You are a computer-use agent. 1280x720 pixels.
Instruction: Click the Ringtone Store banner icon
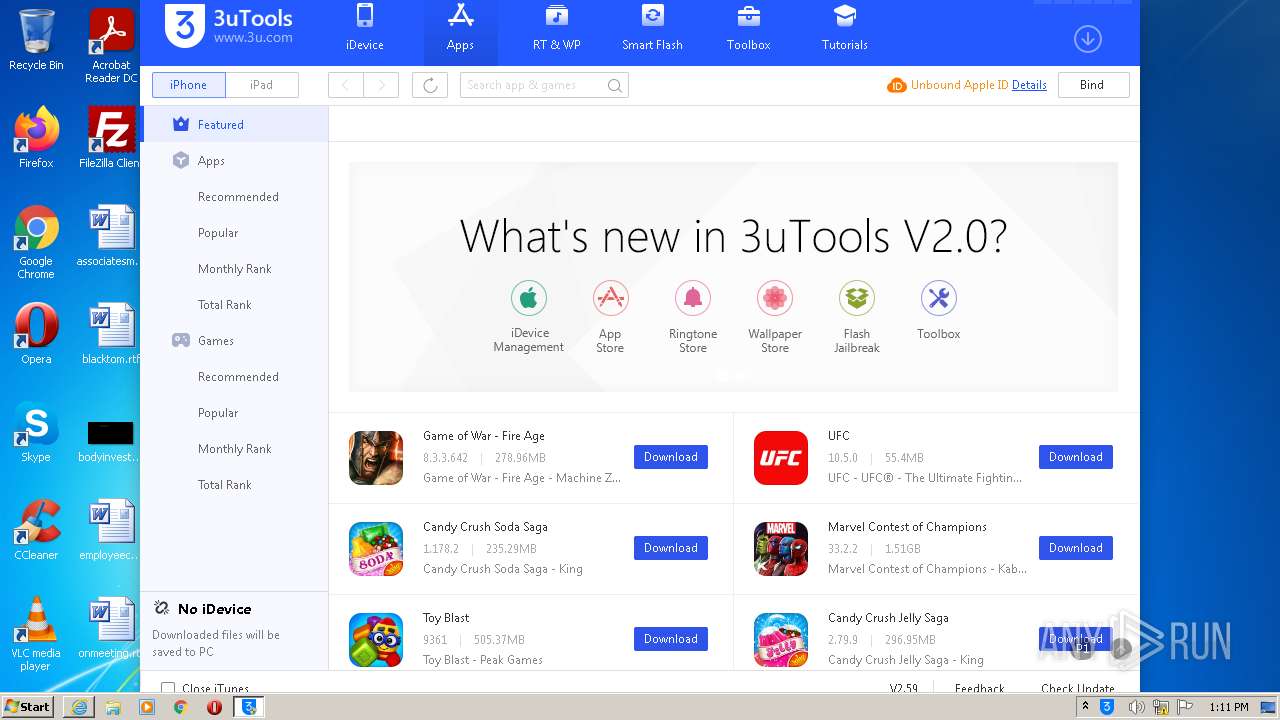[x=693, y=298]
